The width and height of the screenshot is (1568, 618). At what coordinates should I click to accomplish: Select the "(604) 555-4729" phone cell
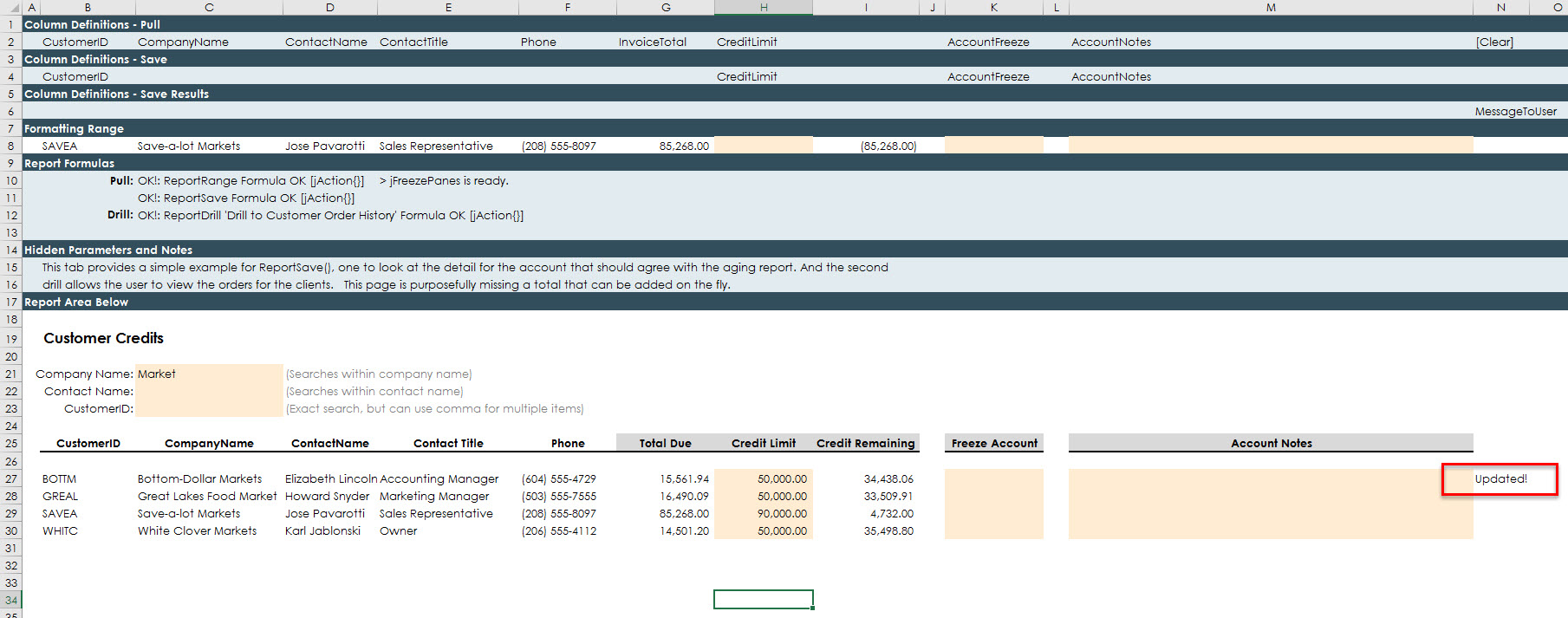[x=559, y=478]
